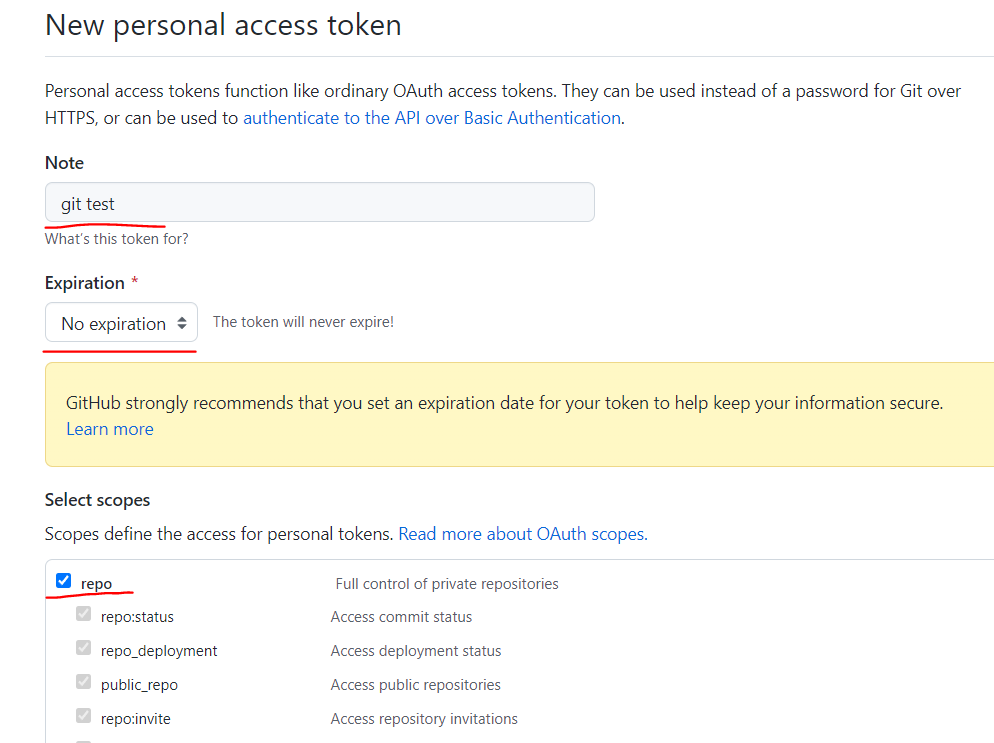The width and height of the screenshot is (994, 743).
Task: Uncheck the repo scope checkbox
Action: (x=63, y=581)
